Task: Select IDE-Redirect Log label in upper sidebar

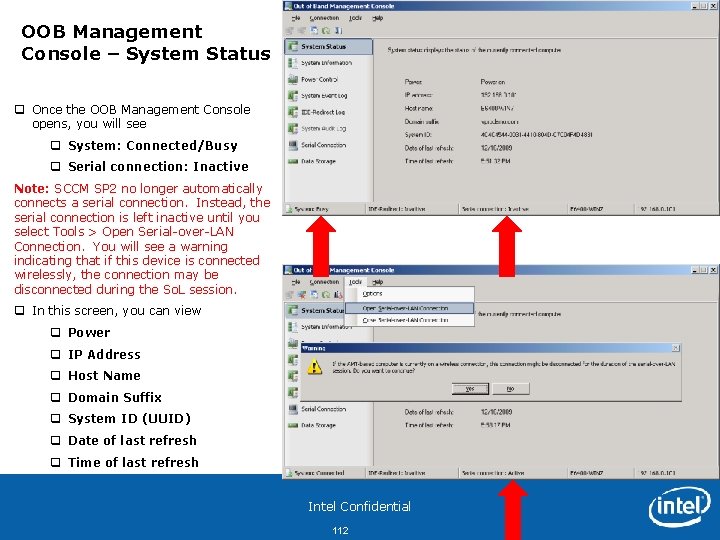Action: tap(323, 112)
